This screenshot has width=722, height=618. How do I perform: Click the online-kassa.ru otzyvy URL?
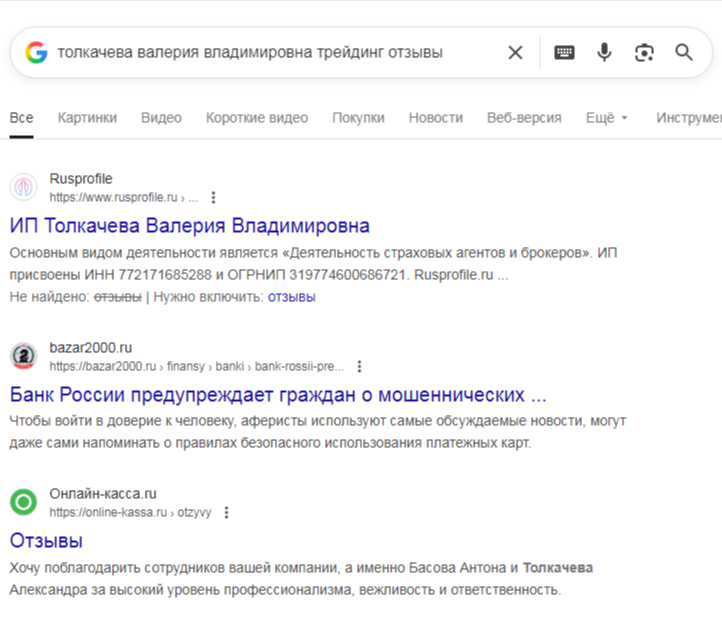(130, 513)
